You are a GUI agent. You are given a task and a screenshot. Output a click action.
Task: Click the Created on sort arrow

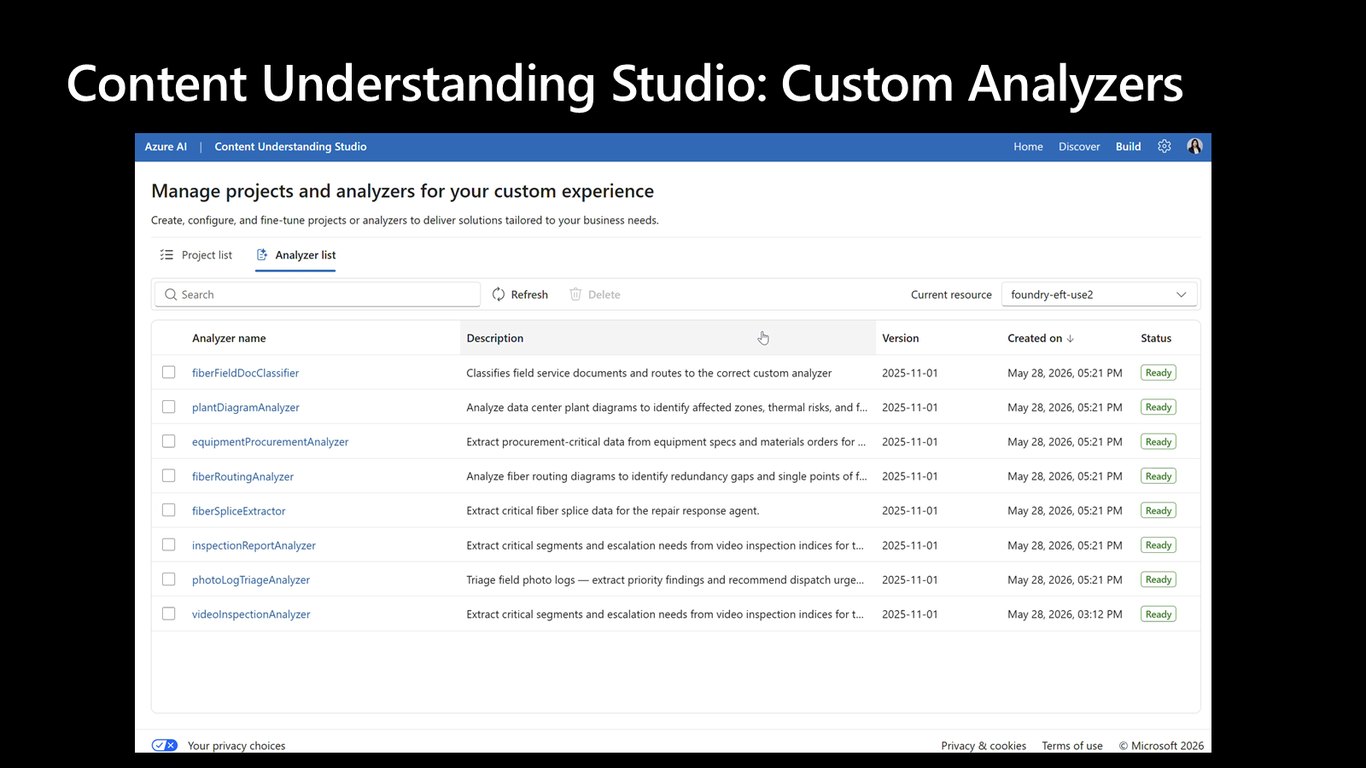[1070, 338]
